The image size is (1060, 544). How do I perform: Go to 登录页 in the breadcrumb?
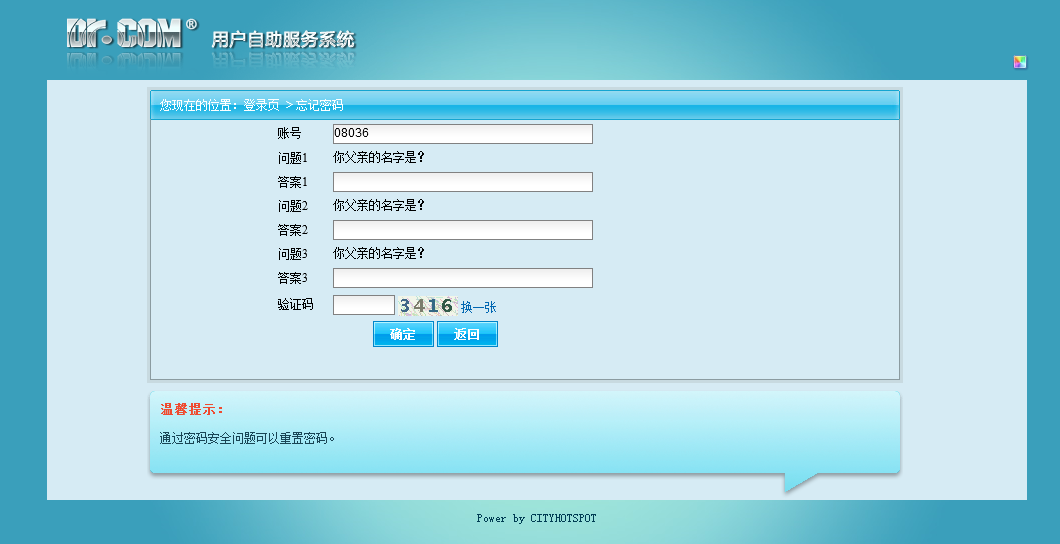[261, 105]
